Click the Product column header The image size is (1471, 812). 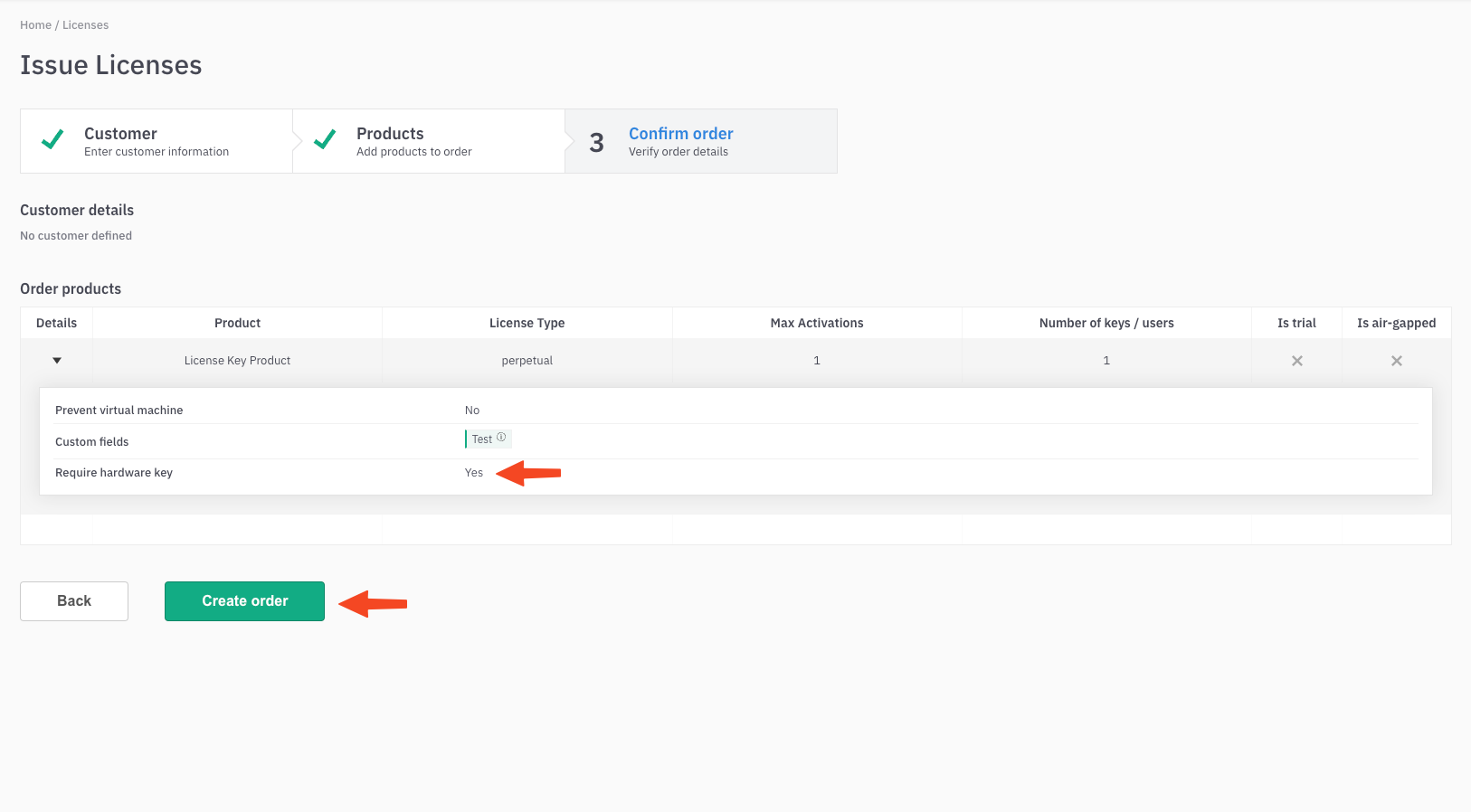(237, 323)
